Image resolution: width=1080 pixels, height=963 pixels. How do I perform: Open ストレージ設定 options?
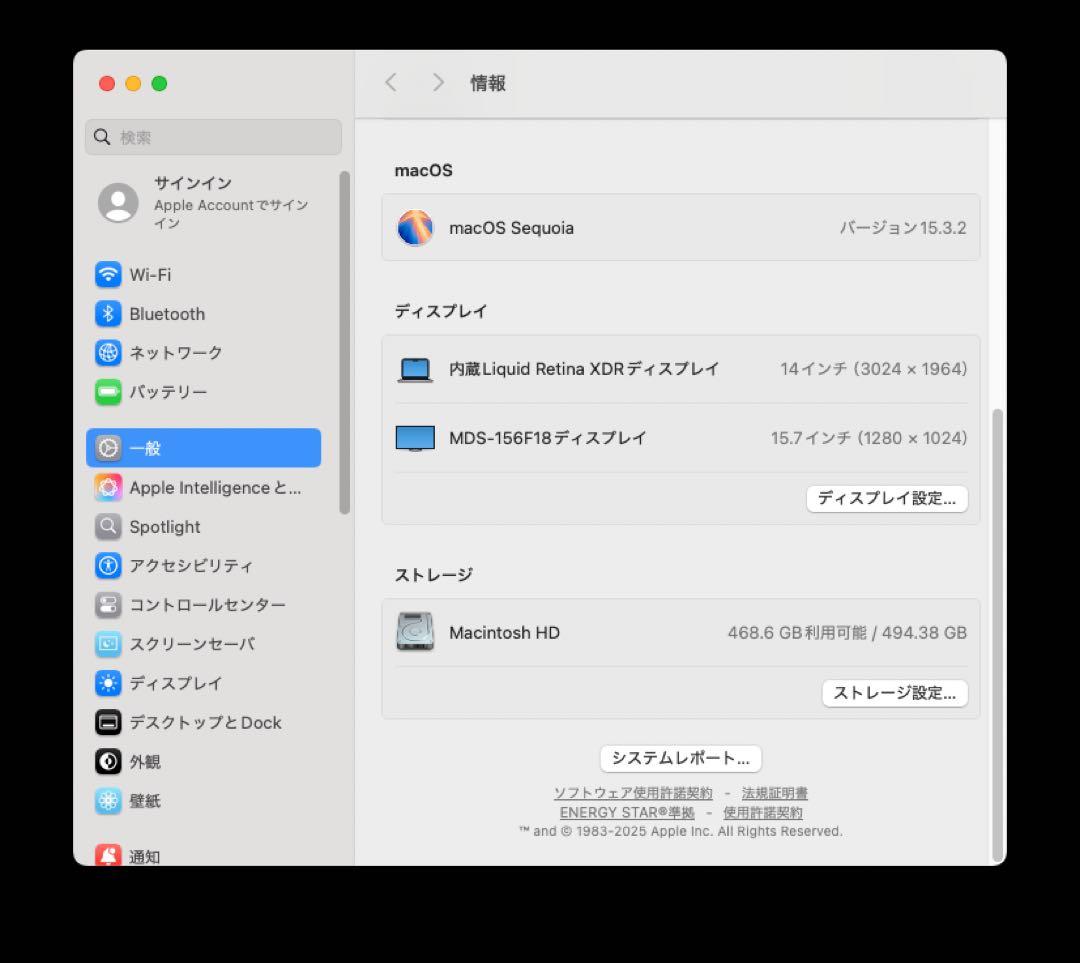click(894, 693)
